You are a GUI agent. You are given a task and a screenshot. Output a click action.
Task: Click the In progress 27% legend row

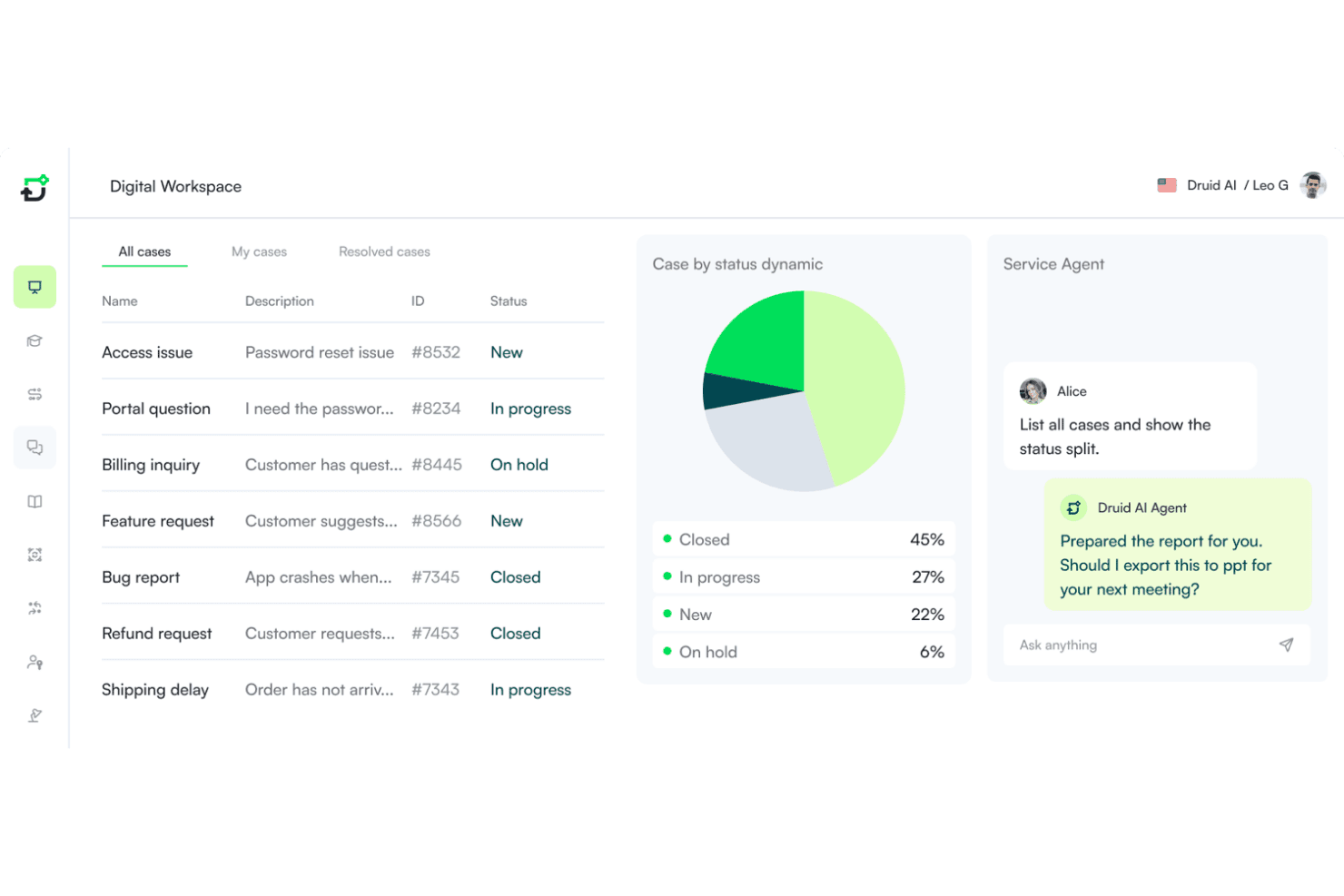(x=804, y=576)
